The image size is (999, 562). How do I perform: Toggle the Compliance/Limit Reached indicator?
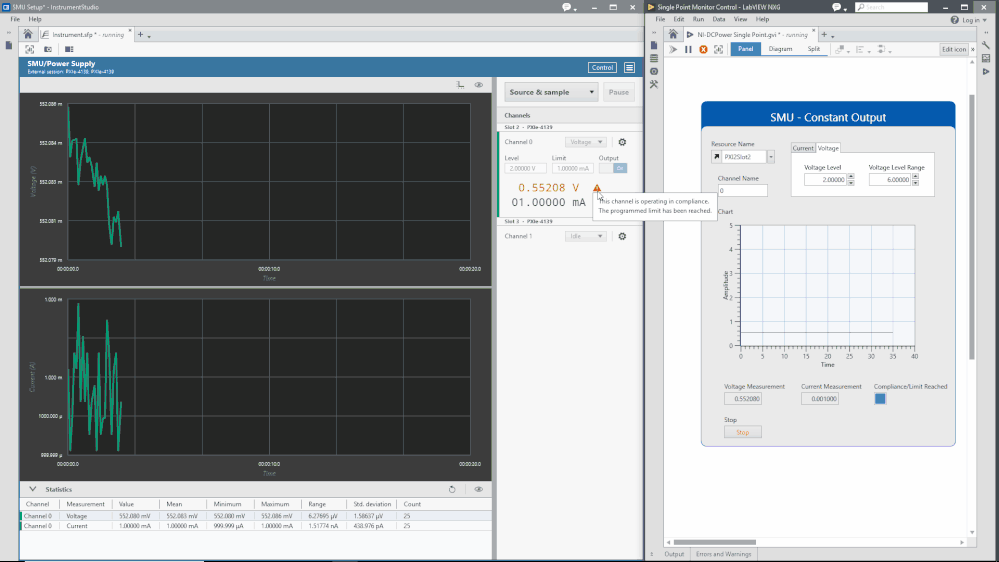[880, 398]
